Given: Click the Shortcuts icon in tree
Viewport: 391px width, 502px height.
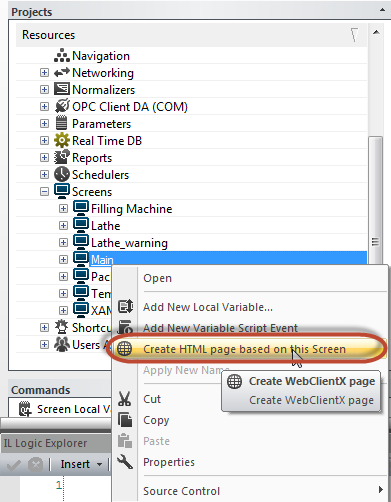Looking at the screenshot, I should (62, 327).
